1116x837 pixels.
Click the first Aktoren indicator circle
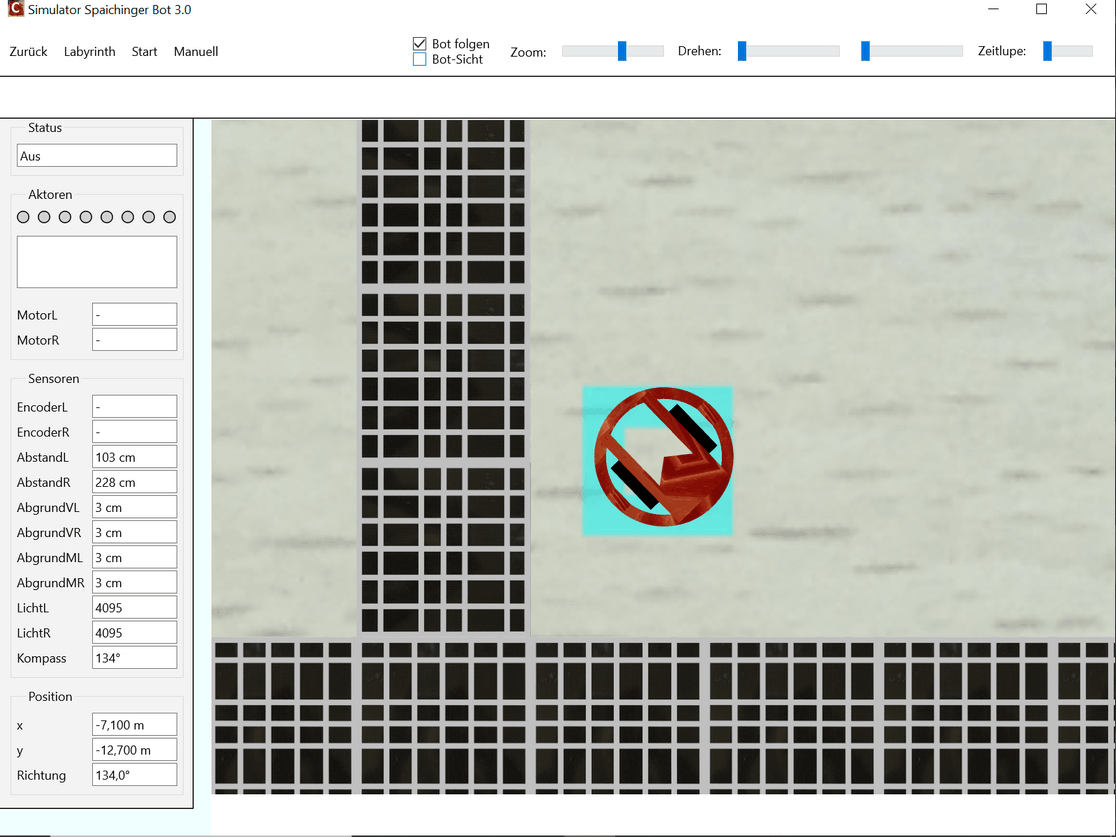tap(23, 217)
